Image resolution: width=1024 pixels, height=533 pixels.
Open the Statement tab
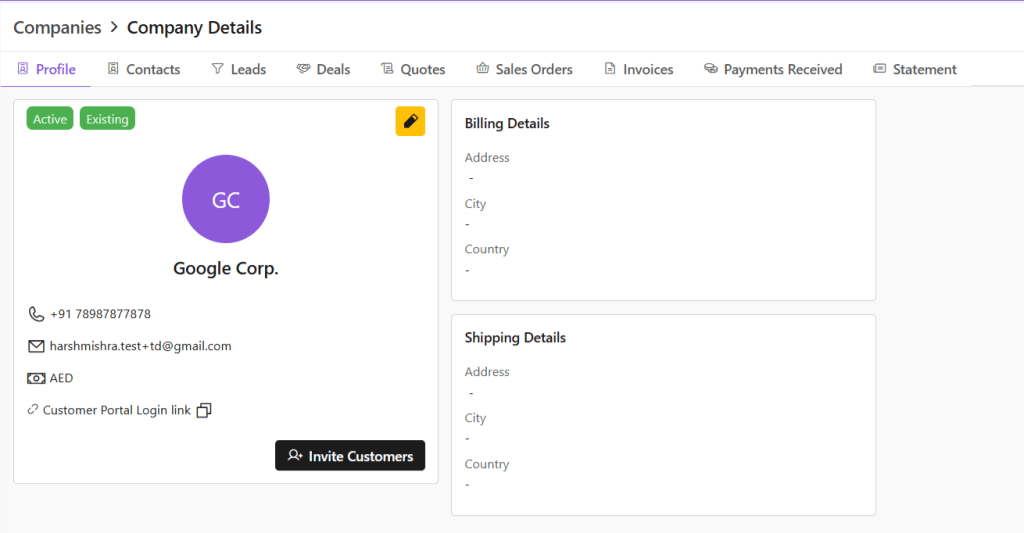[x=914, y=69]
